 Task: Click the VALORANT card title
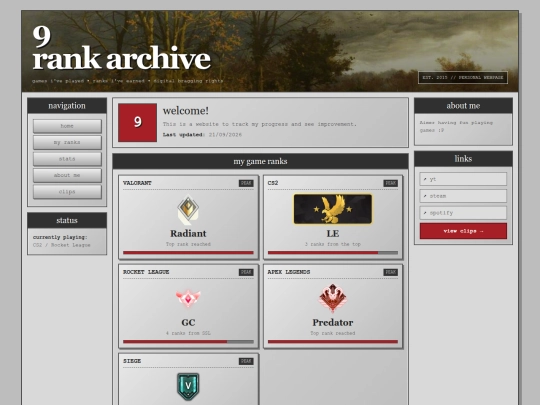[137, 183]
